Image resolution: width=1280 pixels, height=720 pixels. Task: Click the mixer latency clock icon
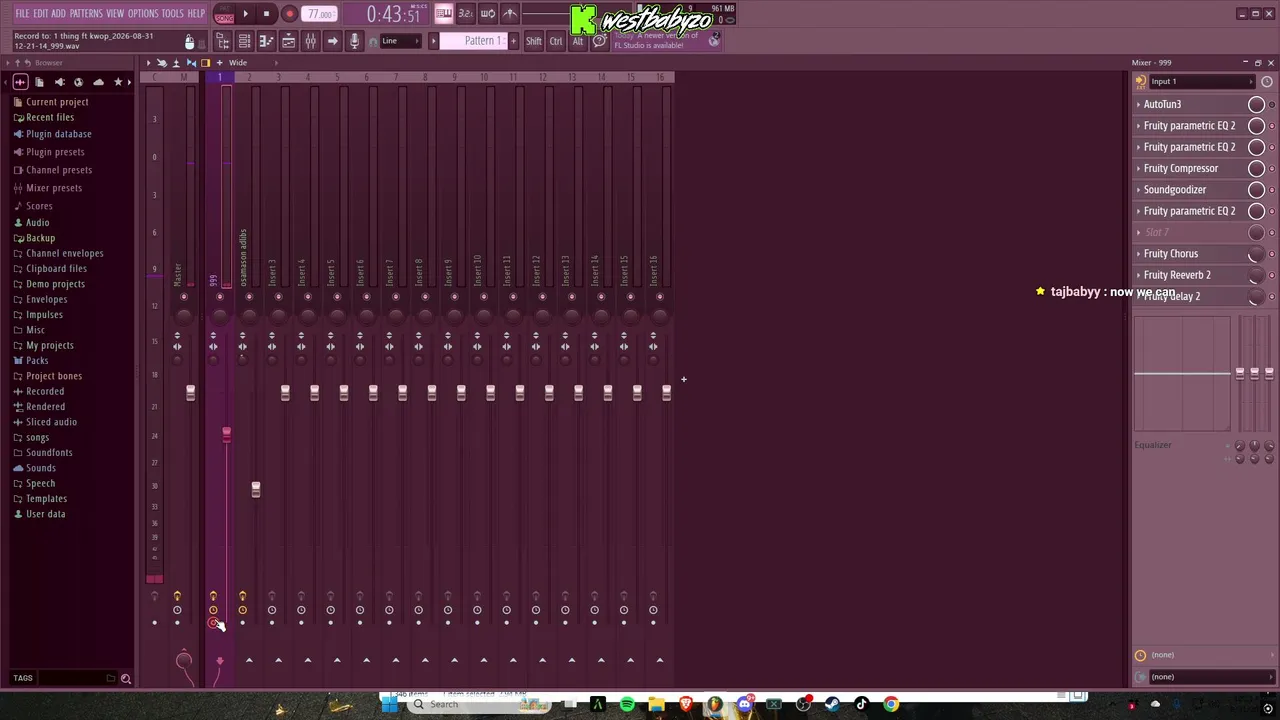coord(1266,82)
